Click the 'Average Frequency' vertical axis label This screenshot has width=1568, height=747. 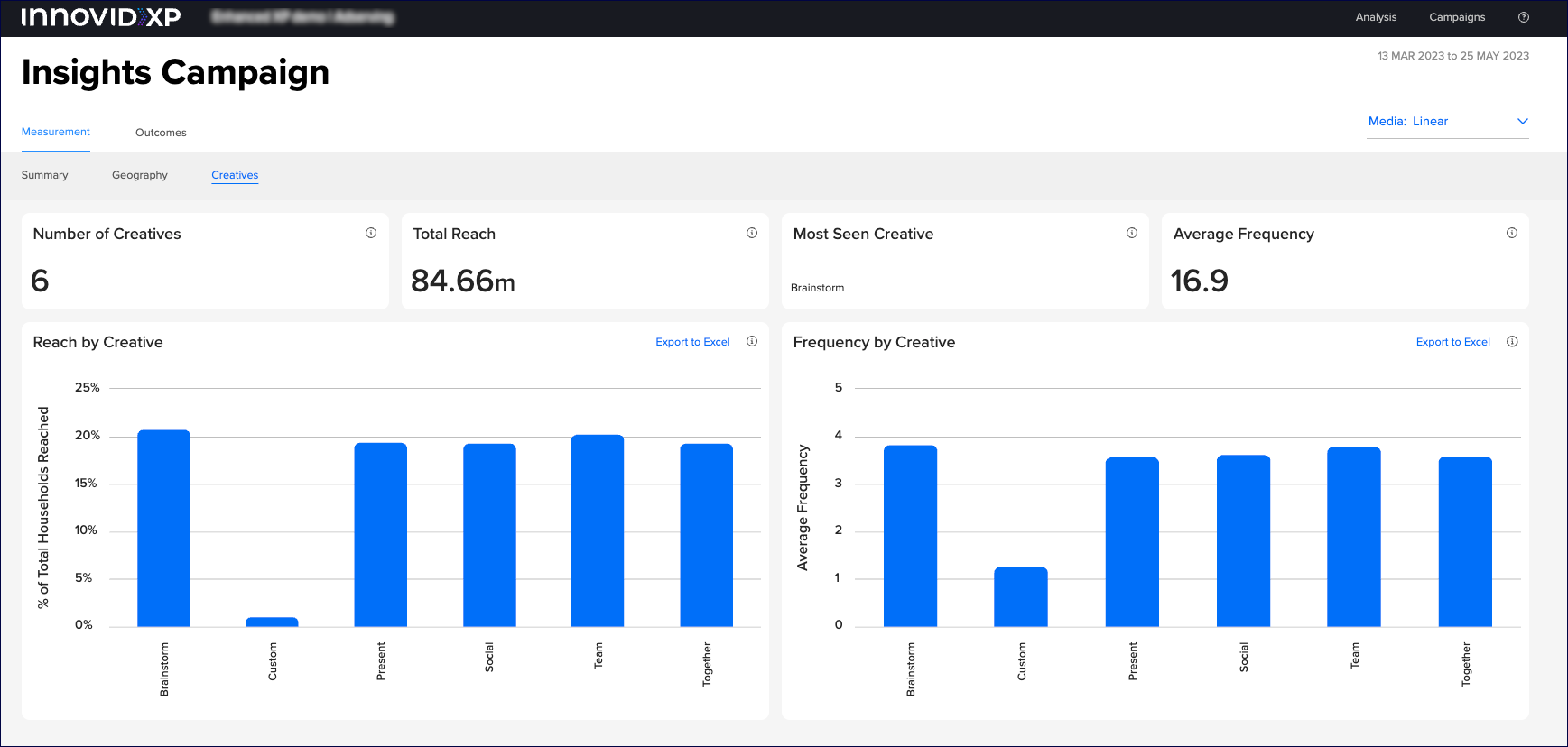803,508
